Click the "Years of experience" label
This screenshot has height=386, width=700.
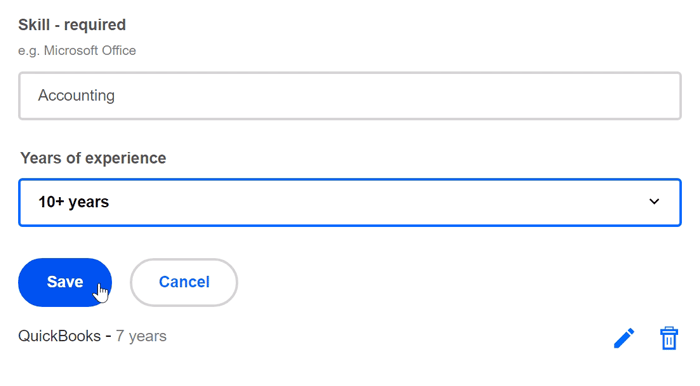click(93, 158)
